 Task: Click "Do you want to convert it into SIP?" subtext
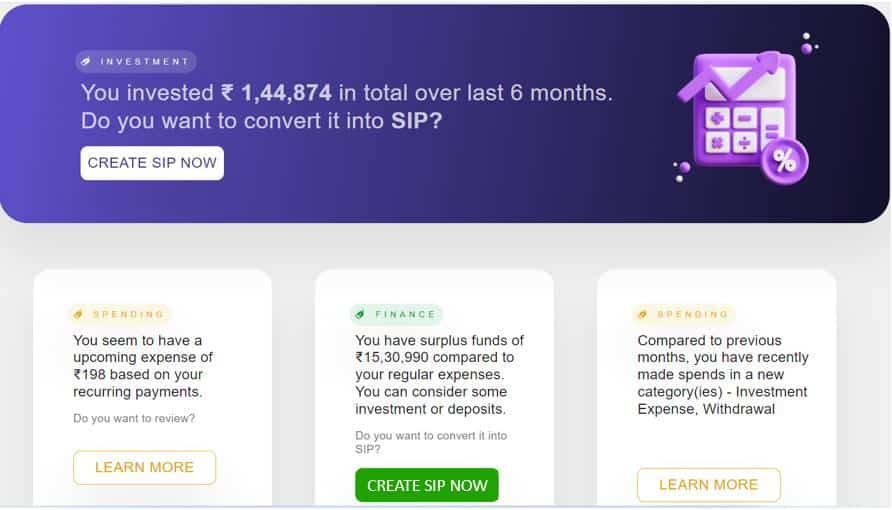(431, 442)
